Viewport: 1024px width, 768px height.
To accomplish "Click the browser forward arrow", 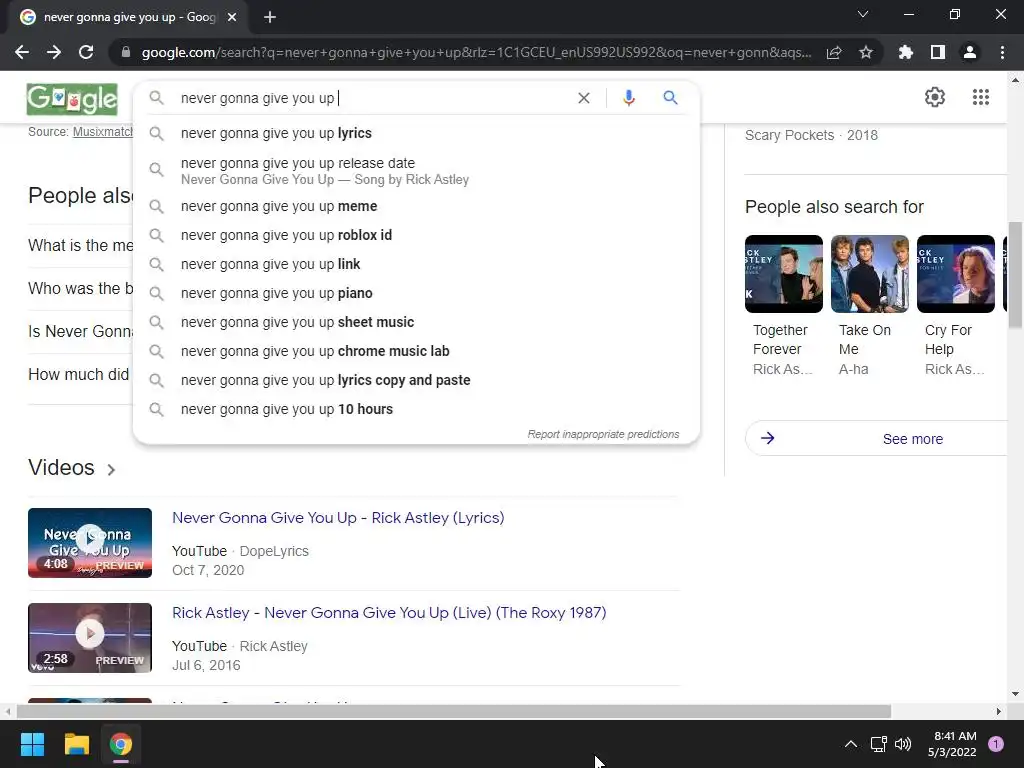I will pos(54,52).
